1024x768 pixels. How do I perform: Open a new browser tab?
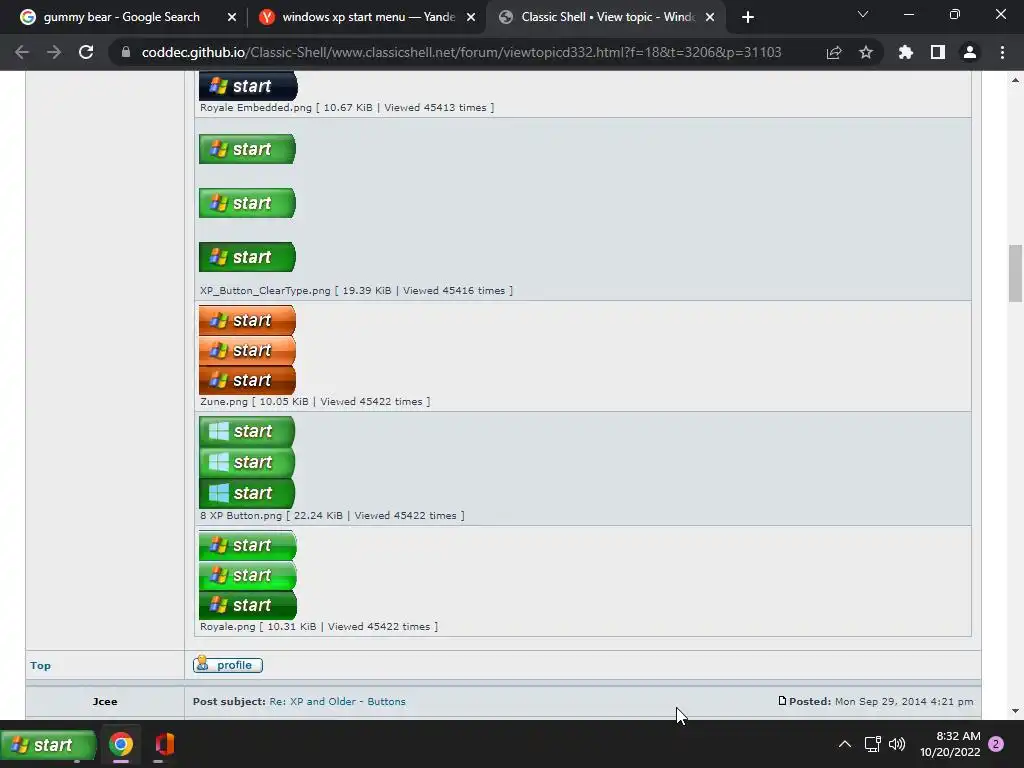748,17
